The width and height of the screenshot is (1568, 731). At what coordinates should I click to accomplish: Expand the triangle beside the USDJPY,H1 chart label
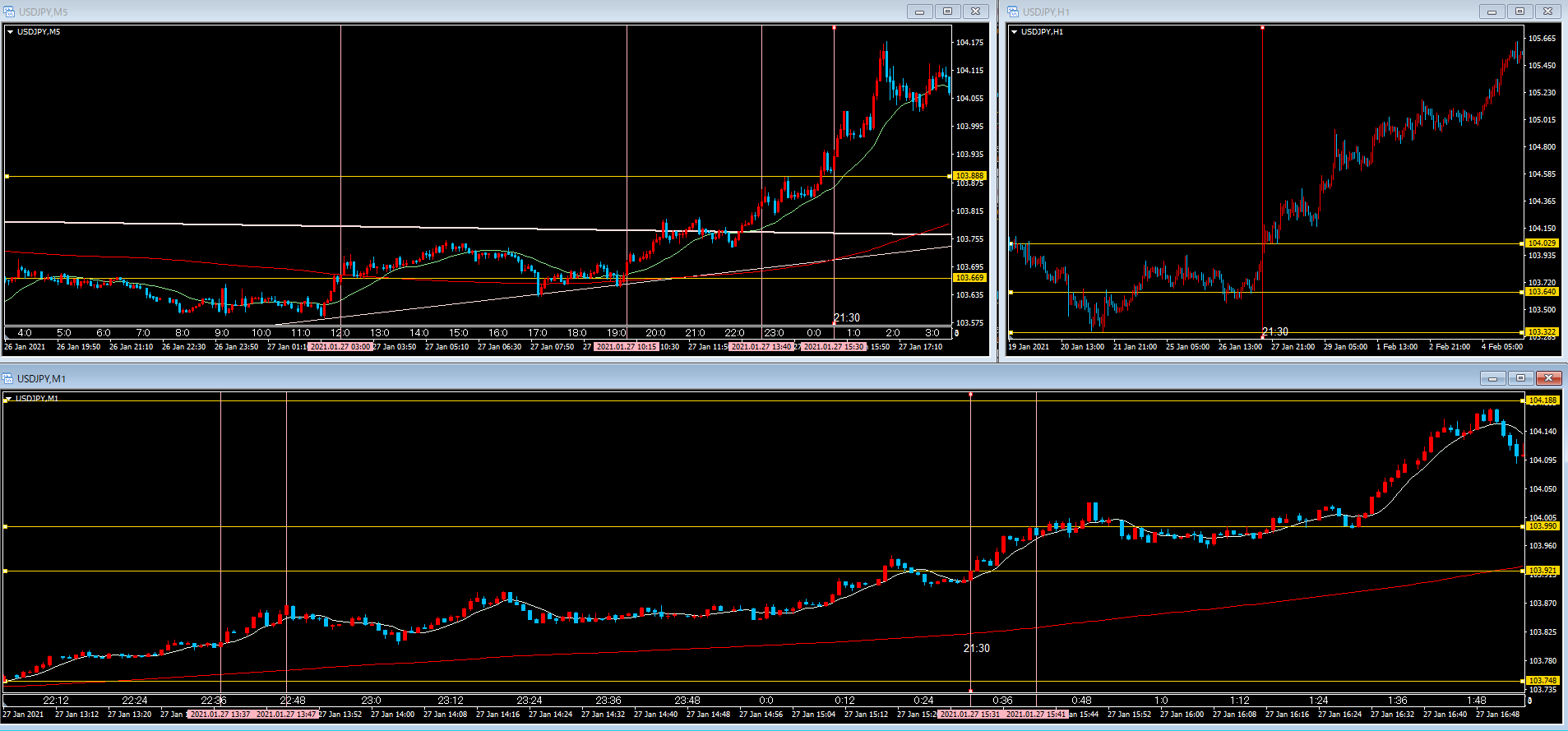click(1014, 32)
